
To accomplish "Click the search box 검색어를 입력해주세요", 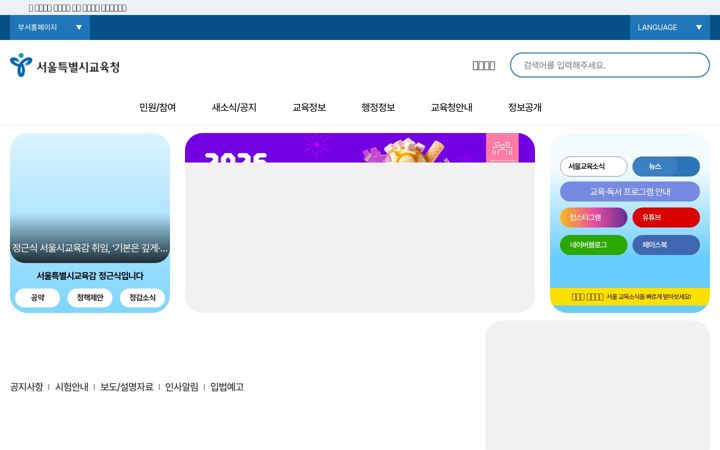I will tap(610, 65).
